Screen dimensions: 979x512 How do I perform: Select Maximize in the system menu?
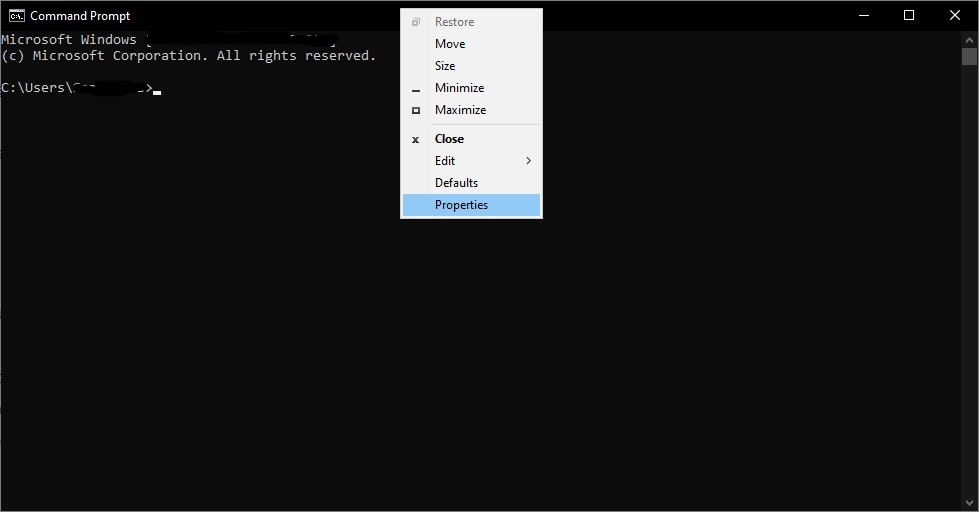click(471, 110)
